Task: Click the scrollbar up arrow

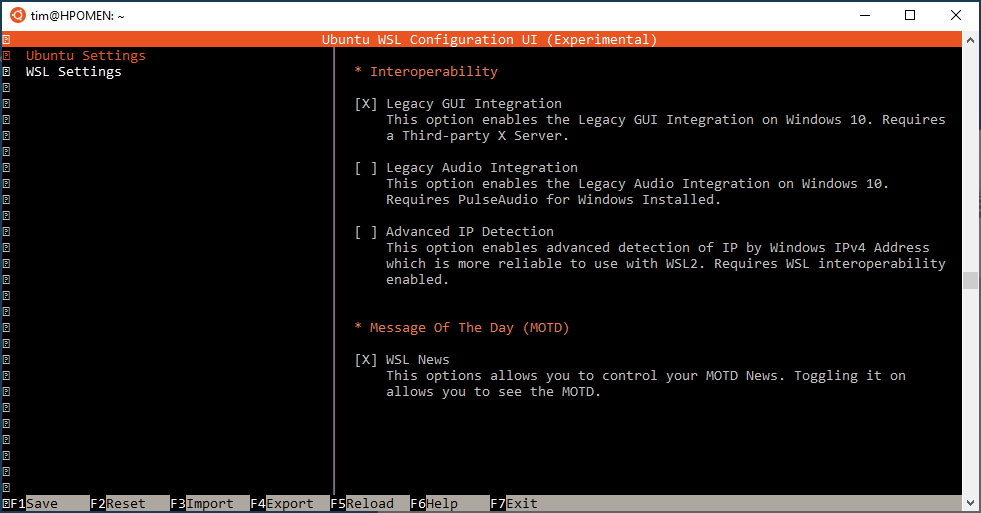Action: pyautogui.click(x=970, y=40)
